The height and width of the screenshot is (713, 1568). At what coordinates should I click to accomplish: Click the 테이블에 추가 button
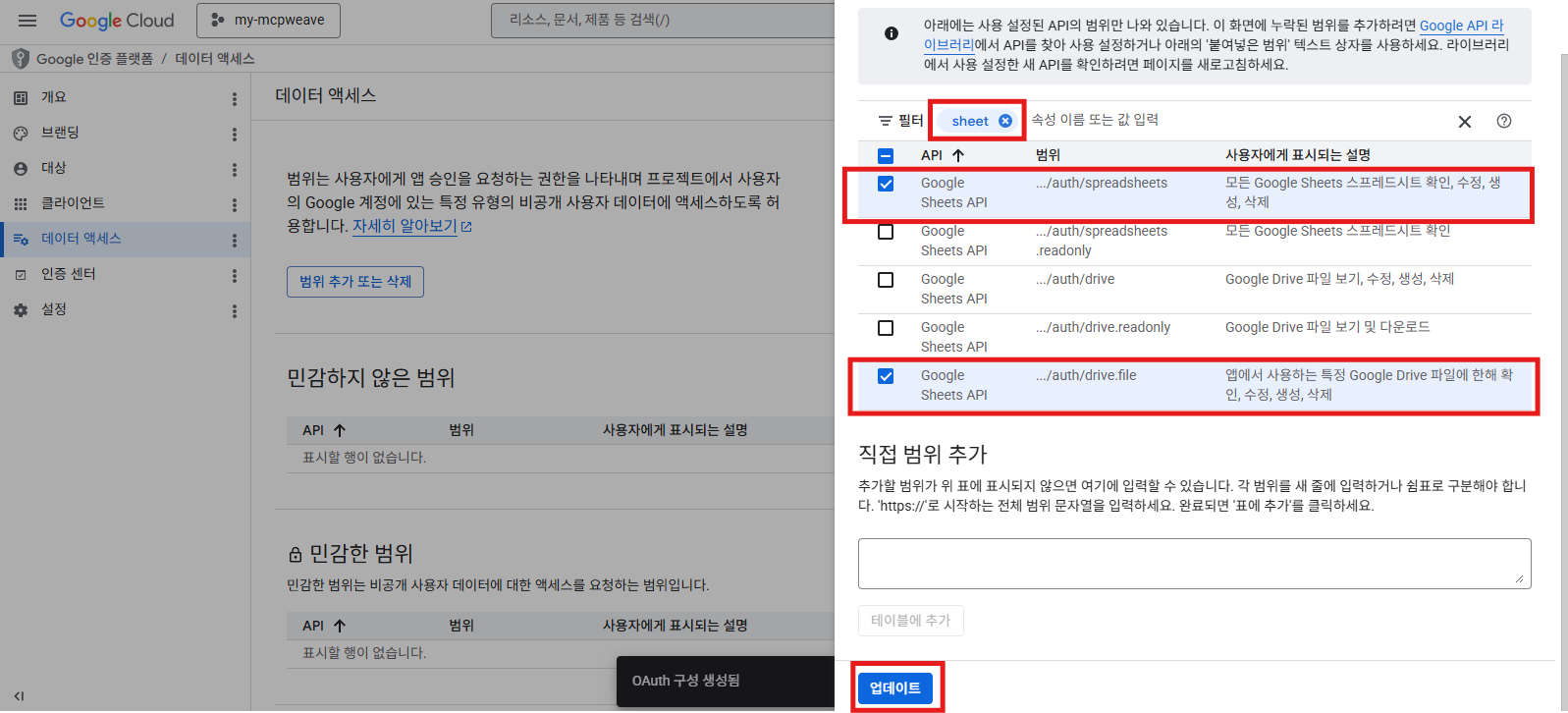(910, 621)
